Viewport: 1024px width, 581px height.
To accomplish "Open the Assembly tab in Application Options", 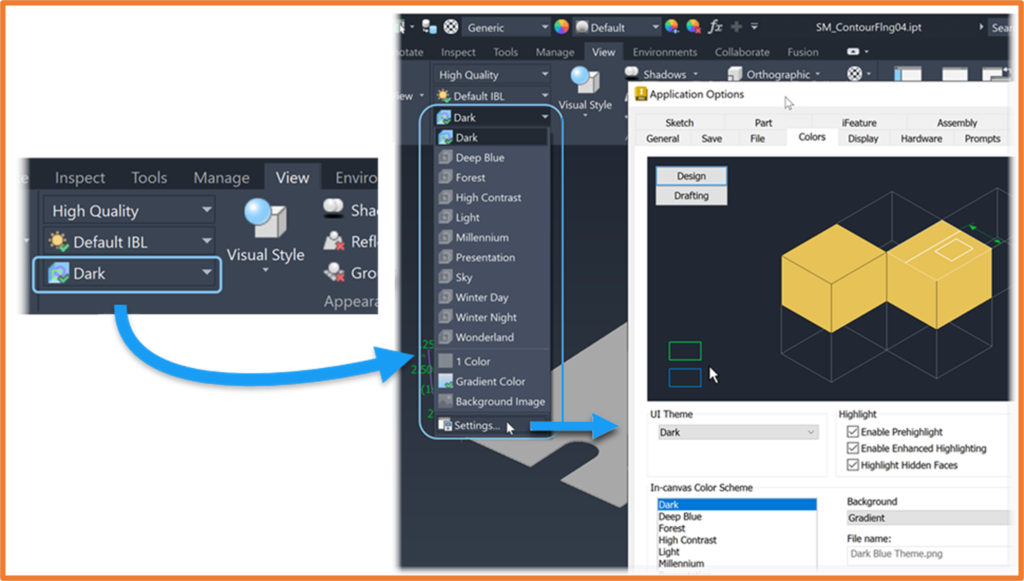I will tap(957, 123).
